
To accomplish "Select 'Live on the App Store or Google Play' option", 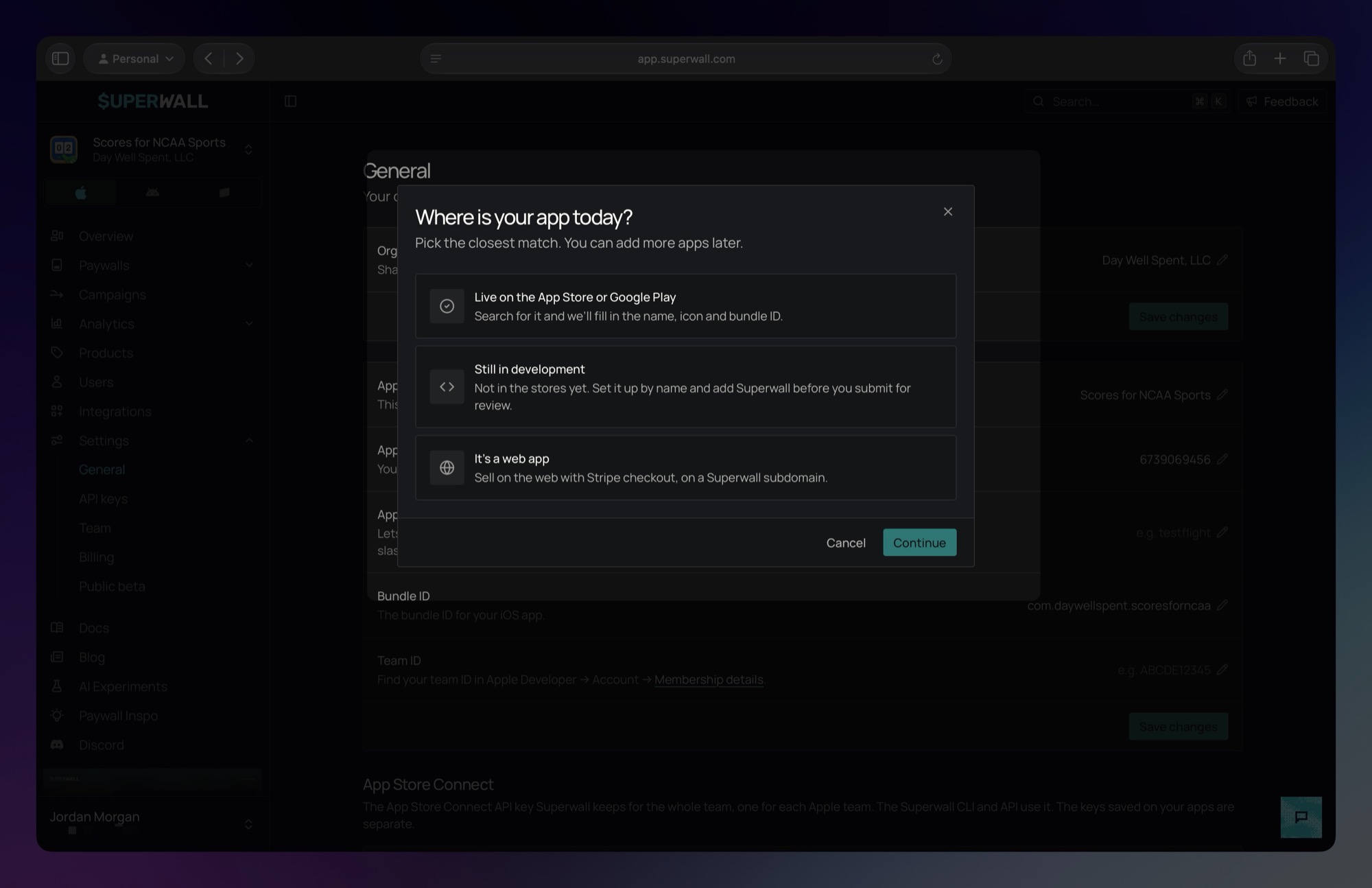I will (x=685, y=306).
